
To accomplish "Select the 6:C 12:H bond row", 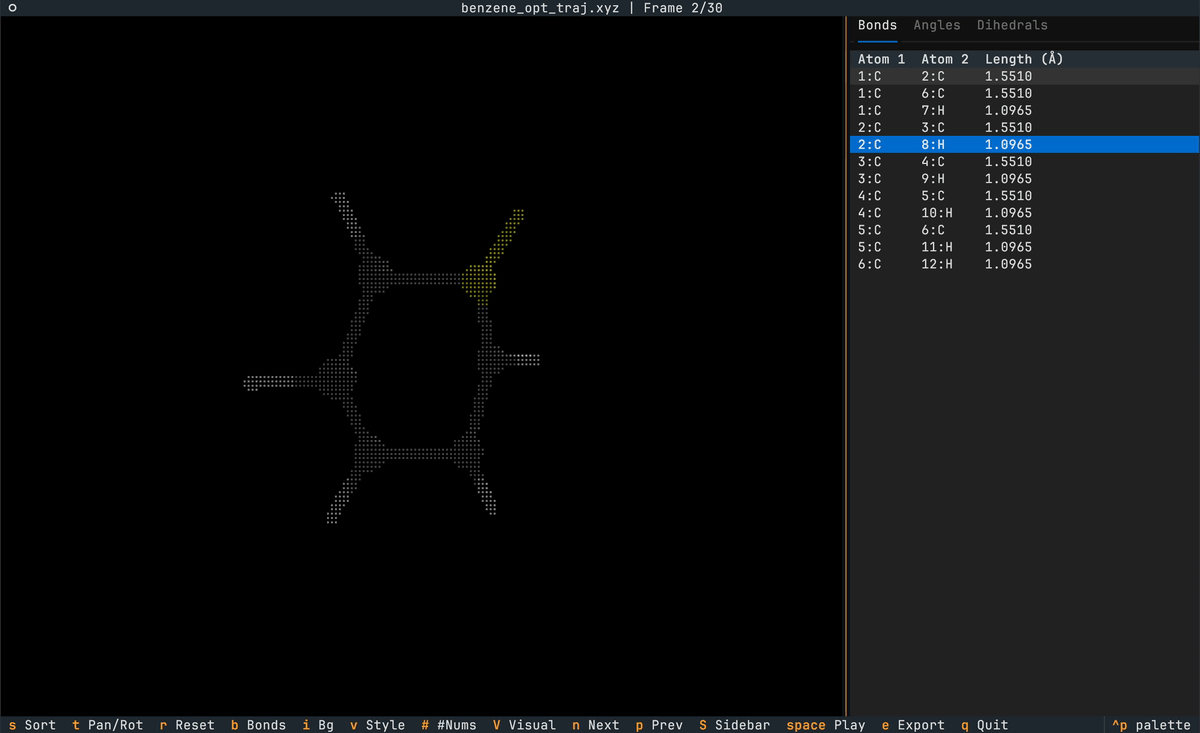I will (x=1024, y=264).
